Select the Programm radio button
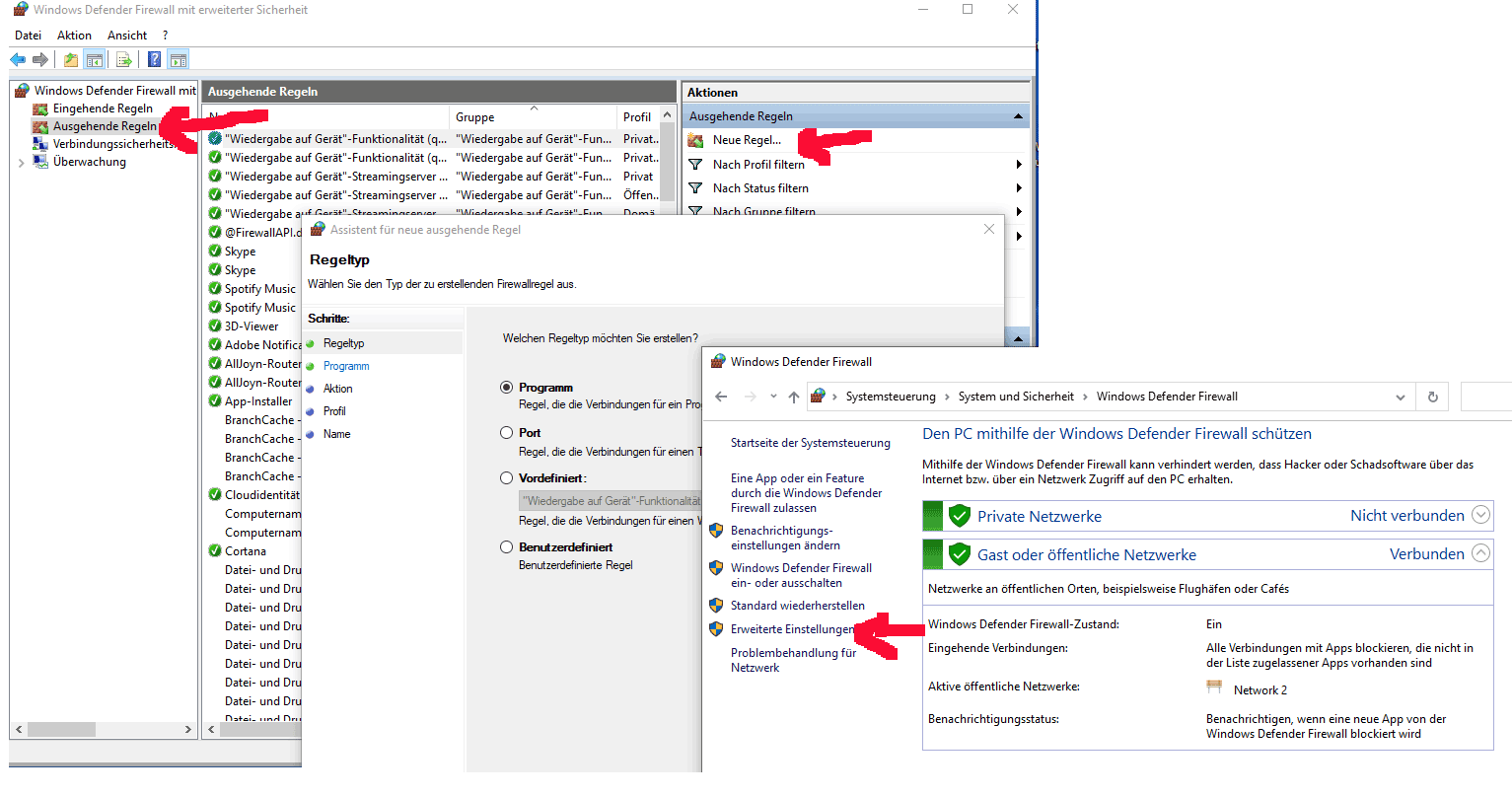 click(x=506, y=388)
